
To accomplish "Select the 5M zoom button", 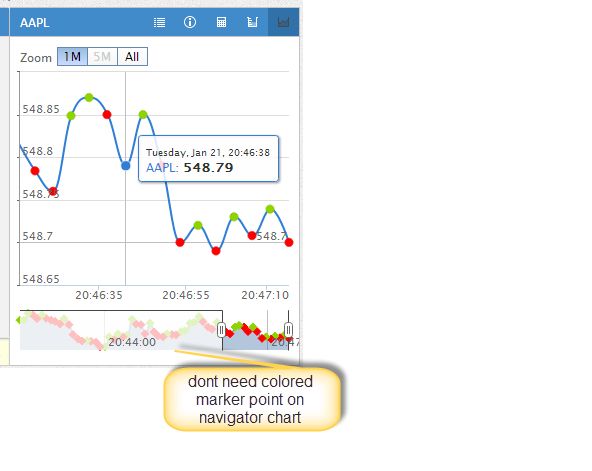I will [102, 57].
